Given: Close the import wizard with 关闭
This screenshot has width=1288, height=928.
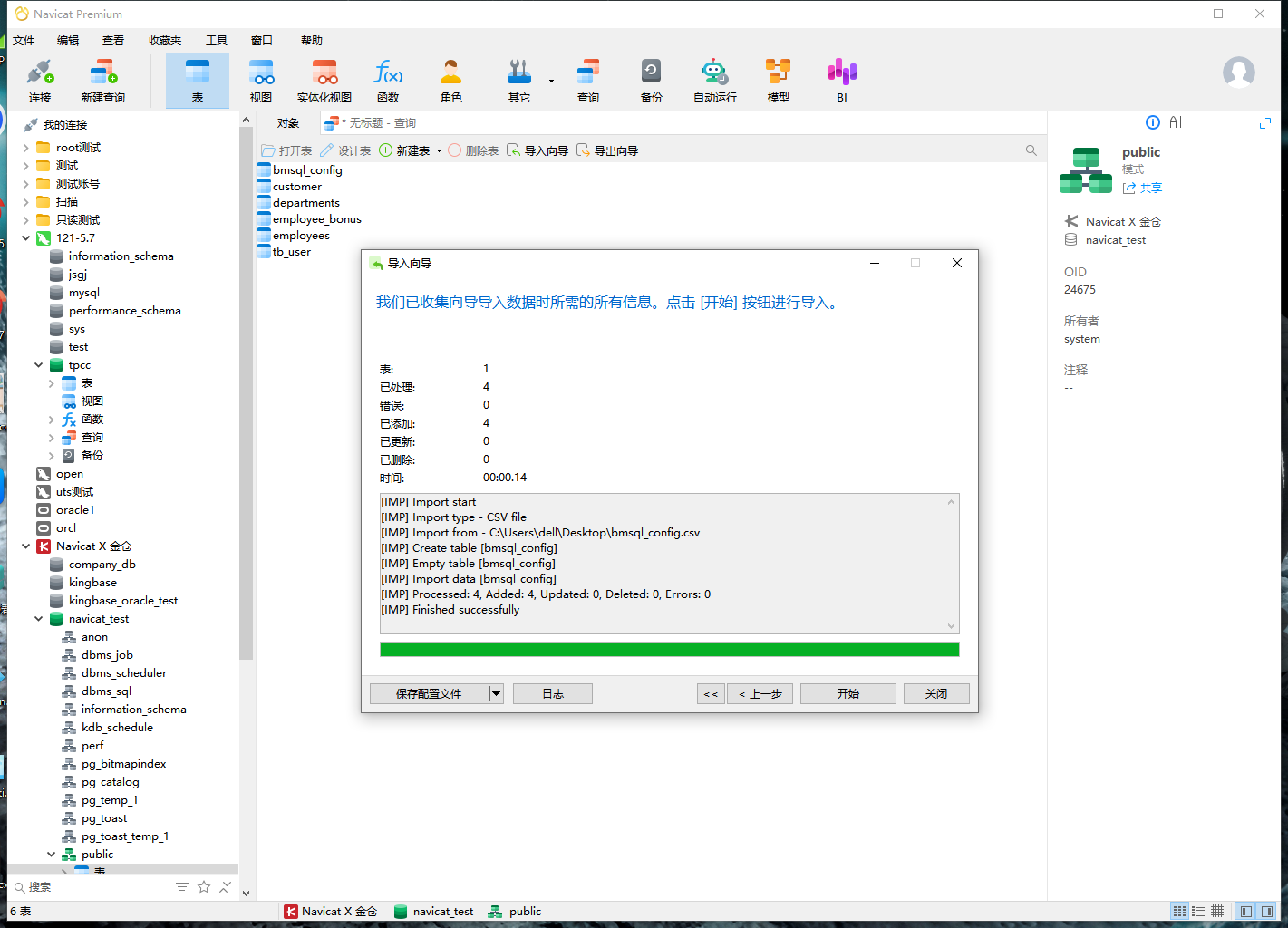Looking at the screenshot, I should (x=936, y=693).
